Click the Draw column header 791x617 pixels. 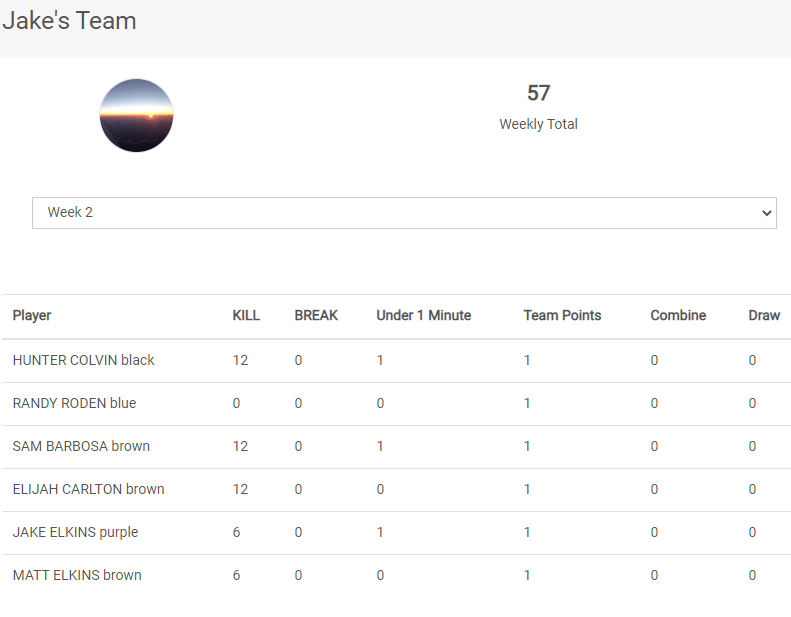click(764, 315)
